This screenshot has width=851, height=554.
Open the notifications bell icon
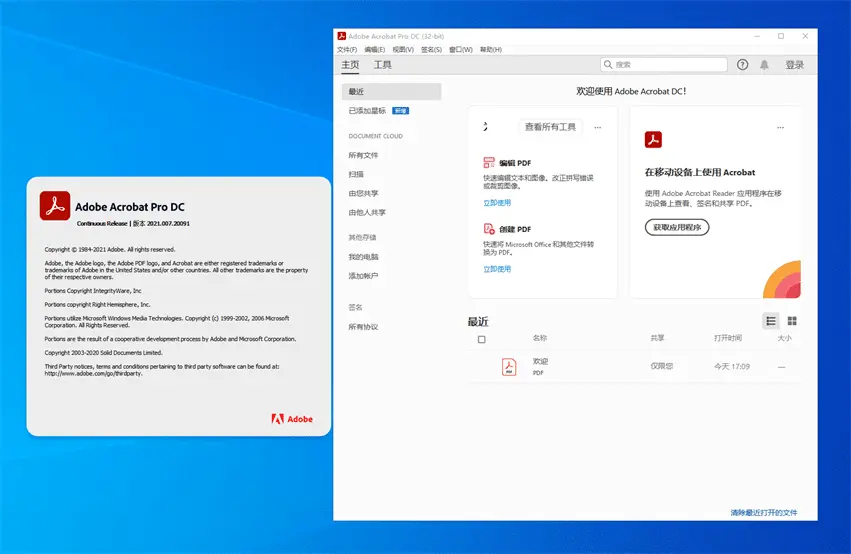coord(765,65)
